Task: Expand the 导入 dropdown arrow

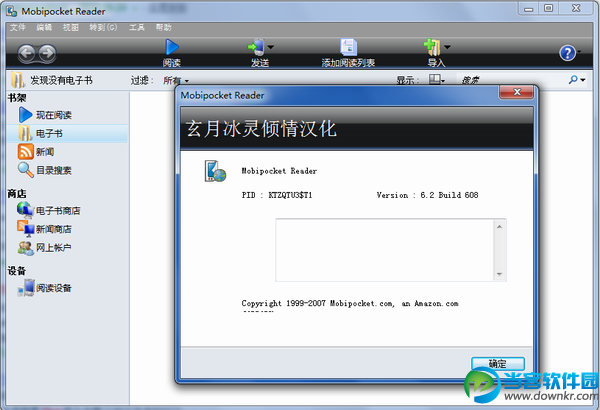Action: pyautogui.click(x=447, y=47)
